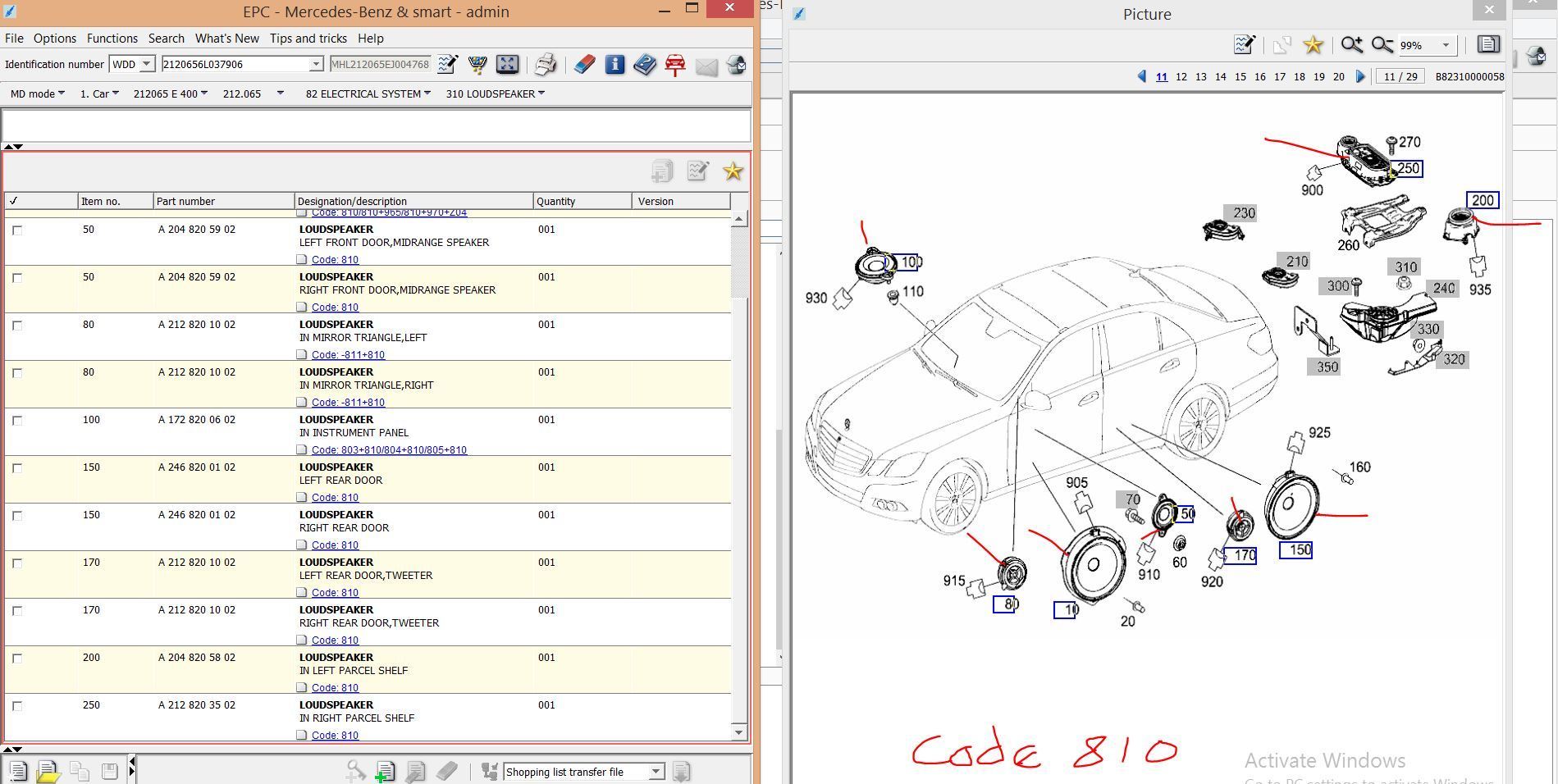Open the shopping list folder icon

(48, 772)
